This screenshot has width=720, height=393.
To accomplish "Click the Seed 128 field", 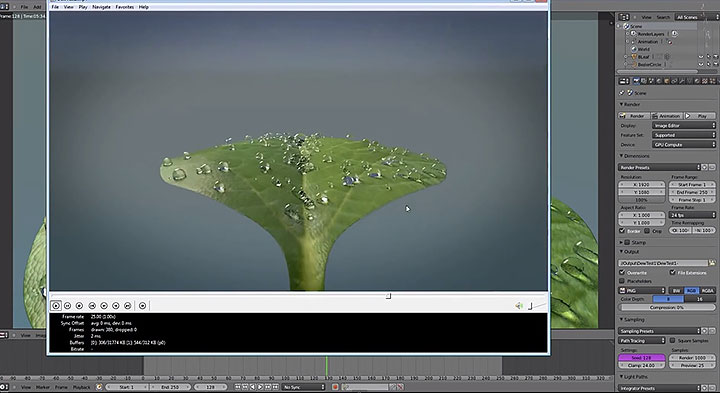I will [642, 357].
